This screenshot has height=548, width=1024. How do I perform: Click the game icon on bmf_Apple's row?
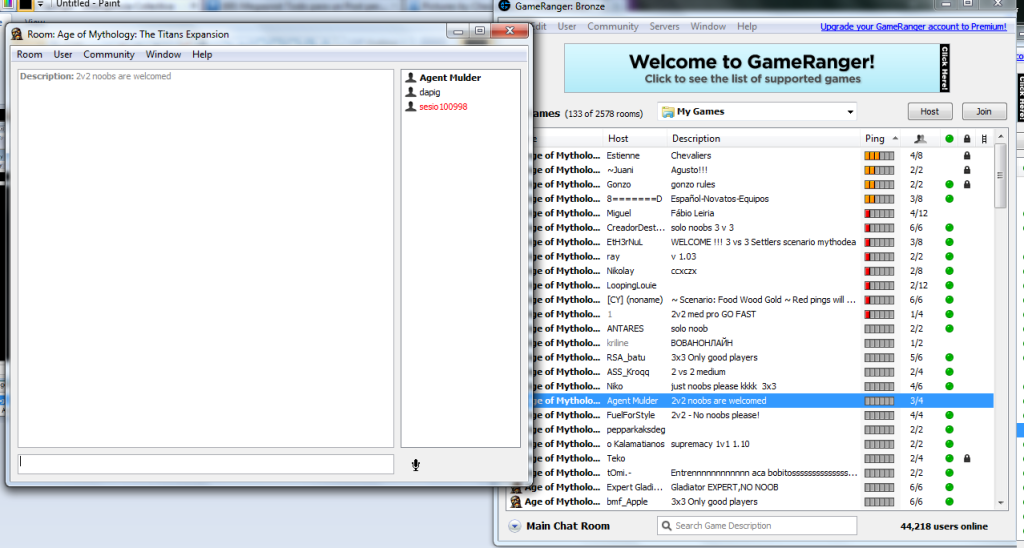[516, 502]
